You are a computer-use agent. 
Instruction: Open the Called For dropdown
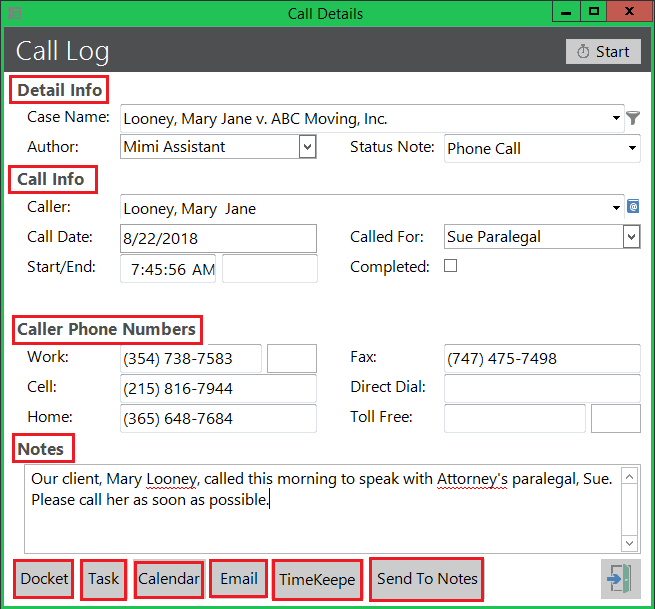(x=632, y=237)
